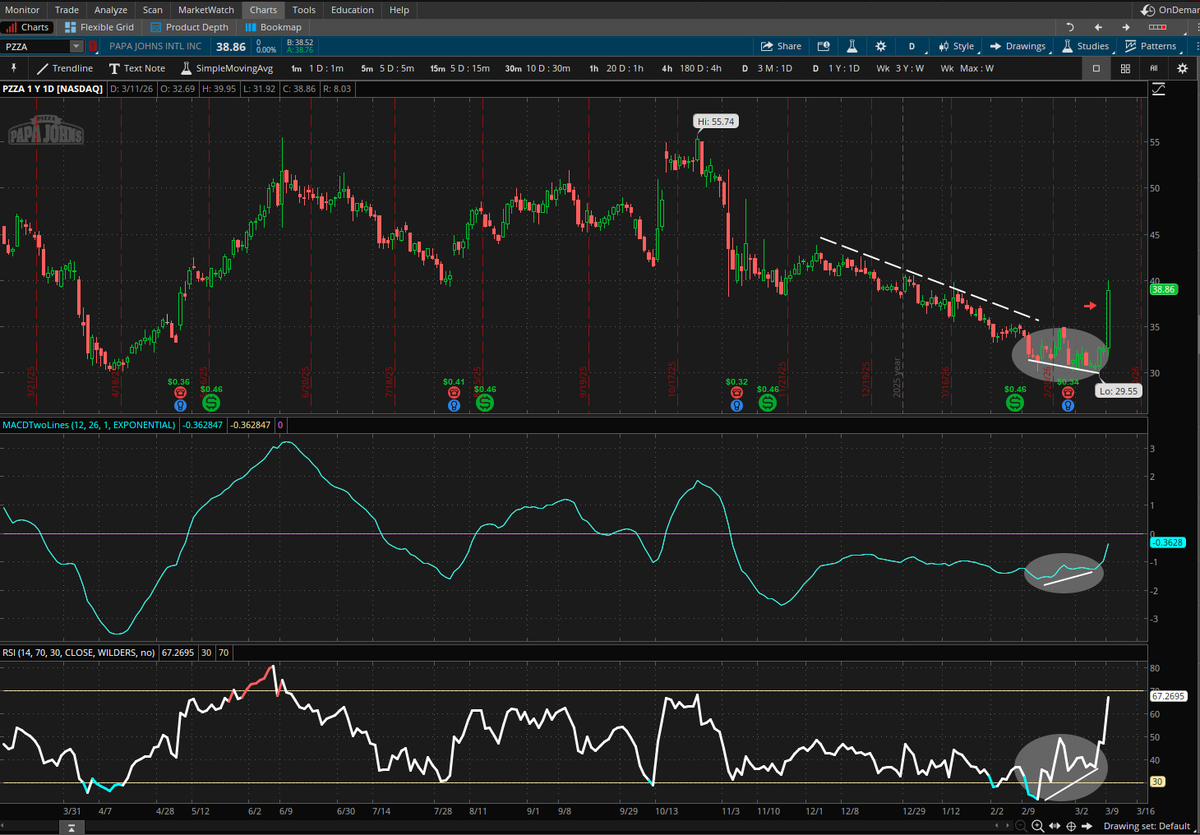Viewport: 1200px width, 835px height.
Task: Open the timeframe toolbar settings gear
Action: 1183,68
